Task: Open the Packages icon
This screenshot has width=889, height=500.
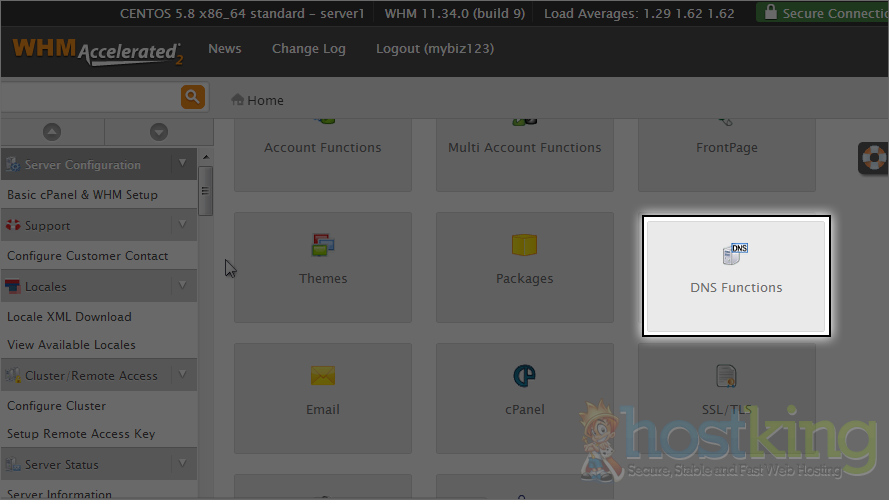Action: [x=524, y=246]
